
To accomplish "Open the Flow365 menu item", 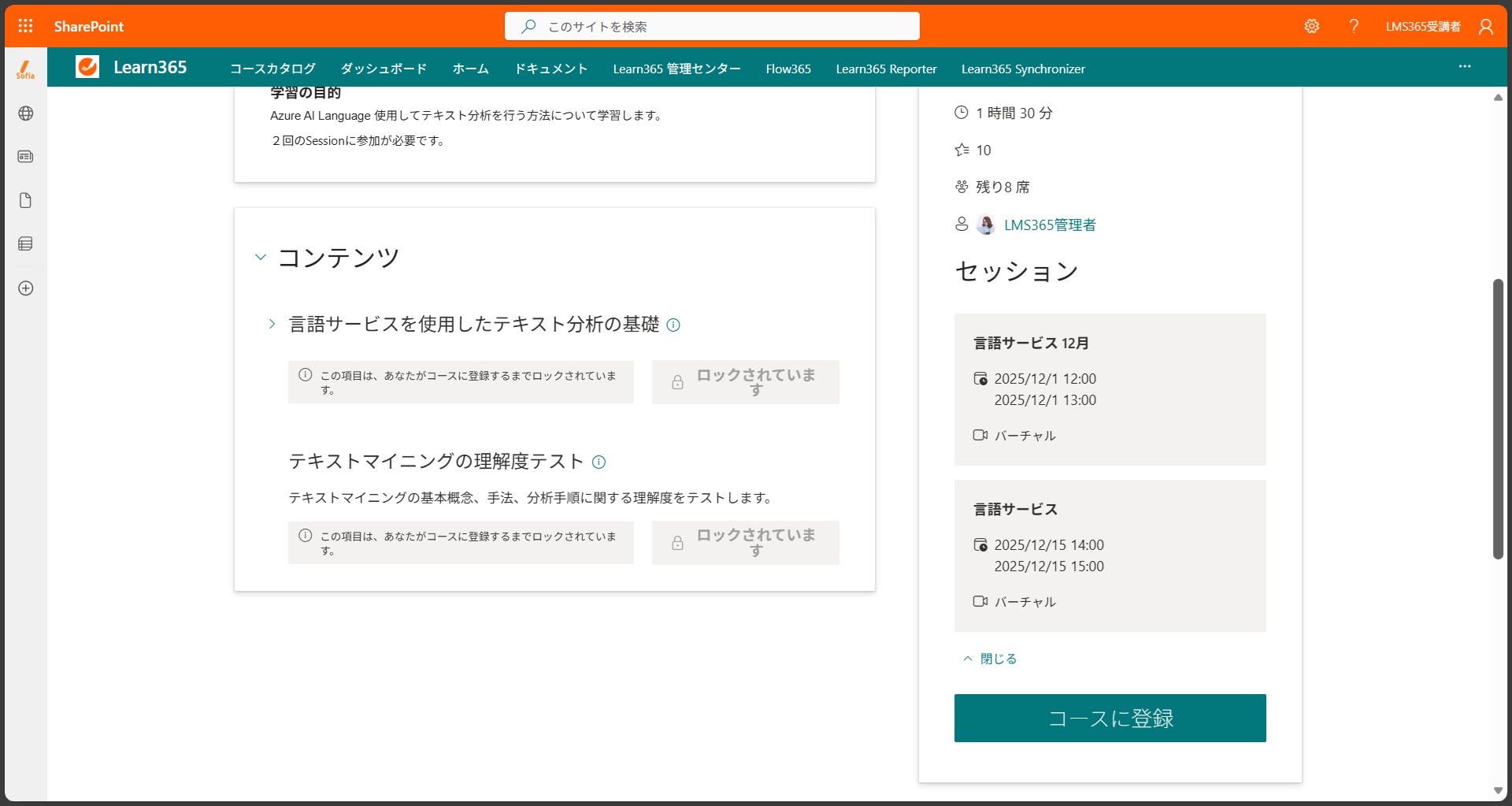I will [788, 69].
